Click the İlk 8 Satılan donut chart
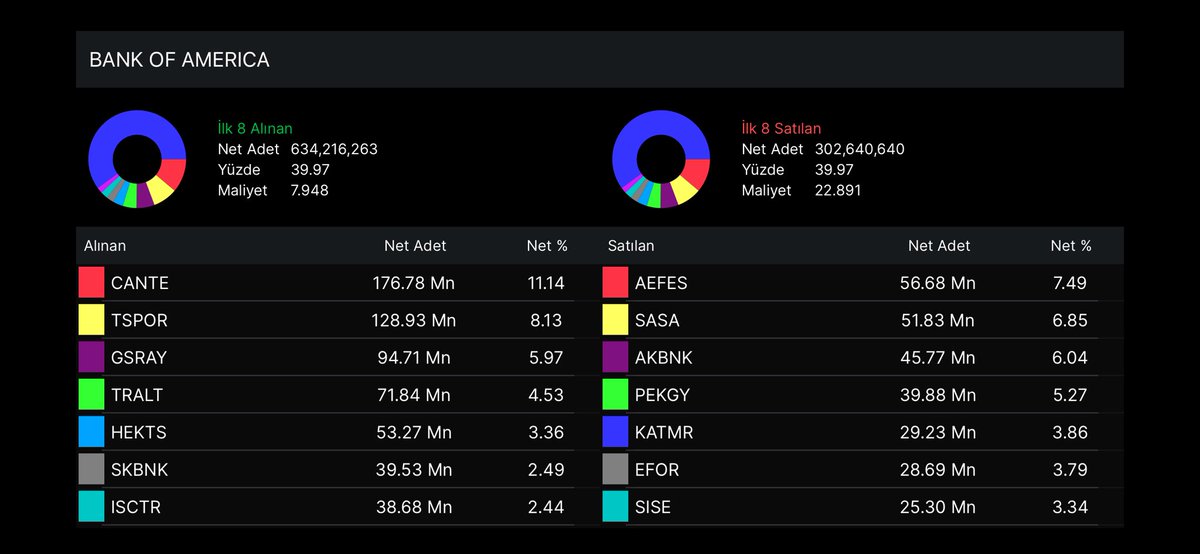 (x=661, y=159)
